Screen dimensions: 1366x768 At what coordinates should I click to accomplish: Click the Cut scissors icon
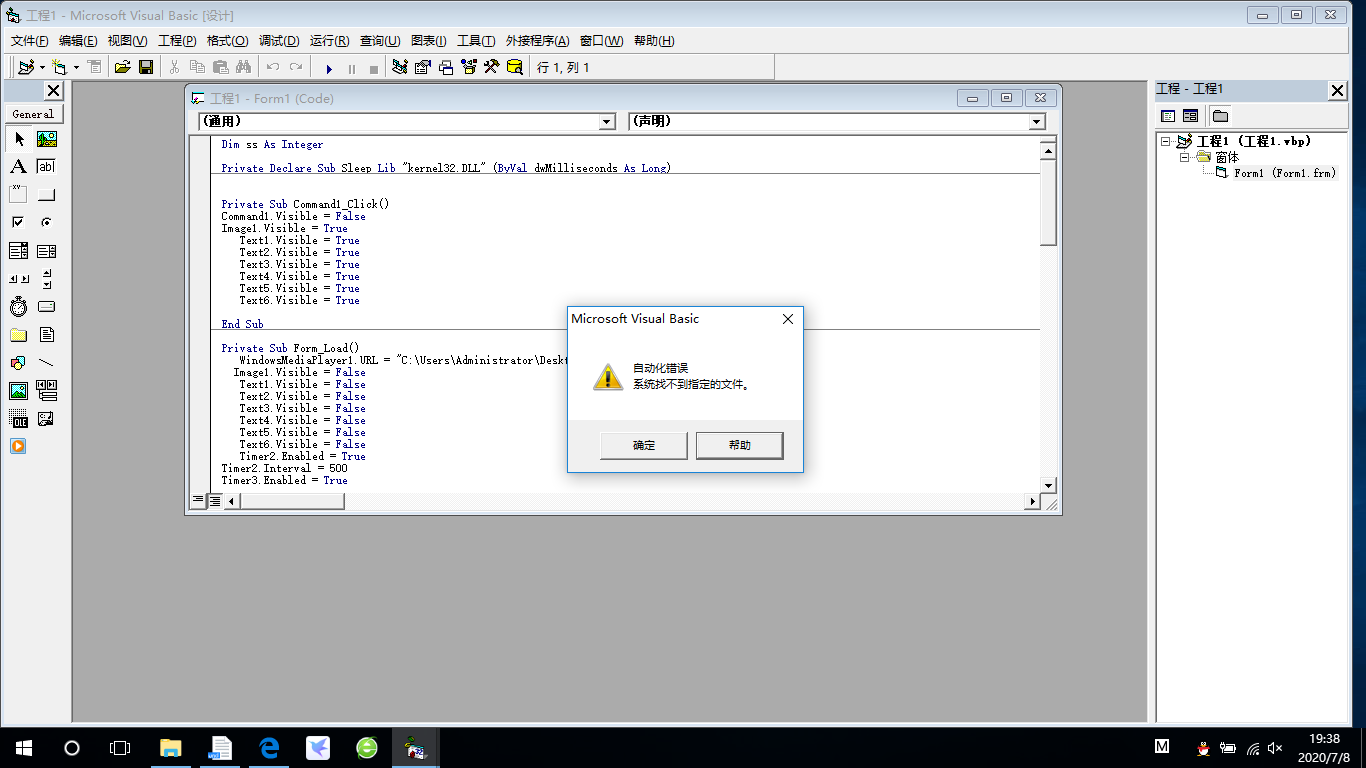[x=174, y=67]
